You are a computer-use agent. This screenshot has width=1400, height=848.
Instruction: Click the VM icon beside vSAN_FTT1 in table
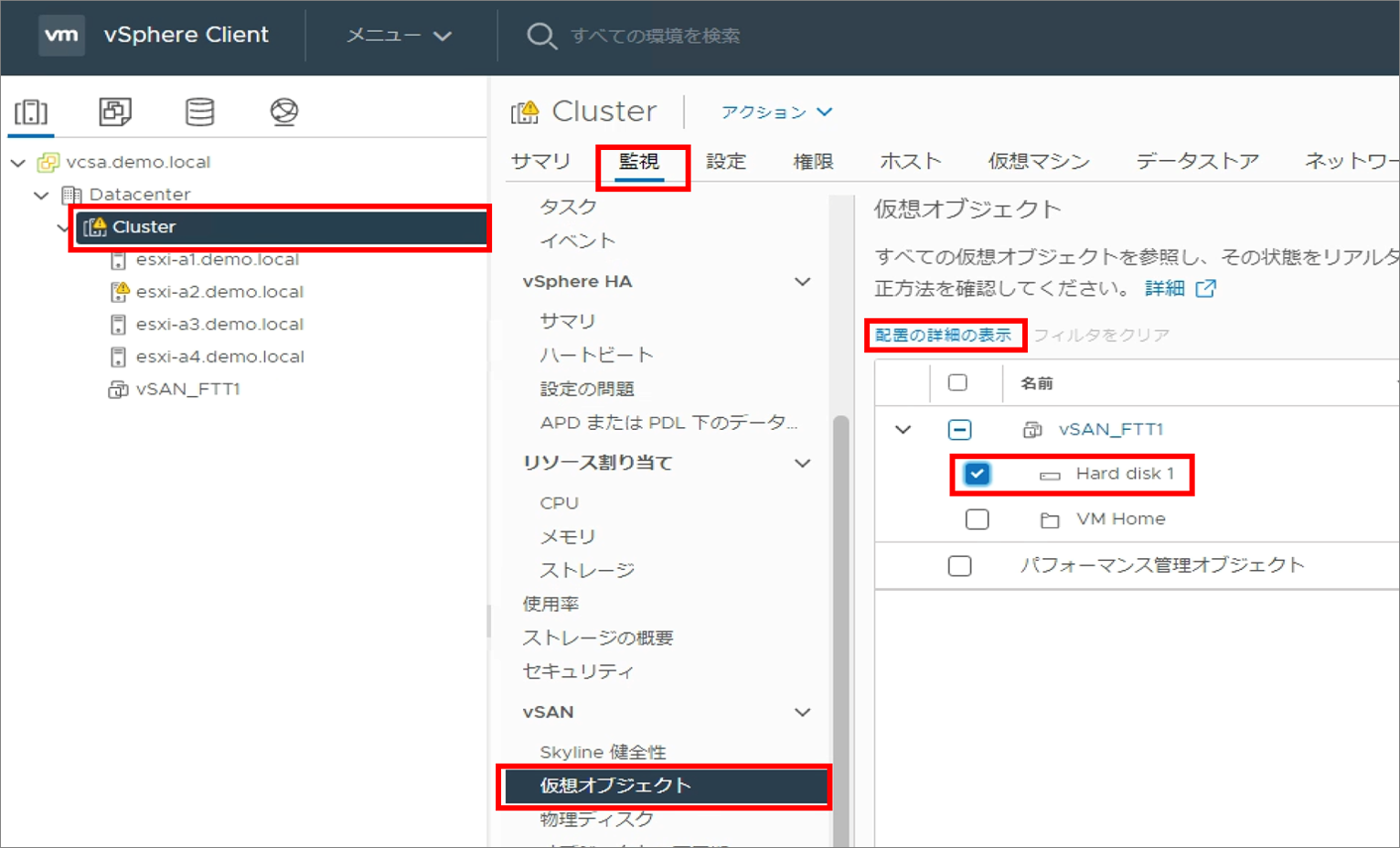[x=1032, y=429]
